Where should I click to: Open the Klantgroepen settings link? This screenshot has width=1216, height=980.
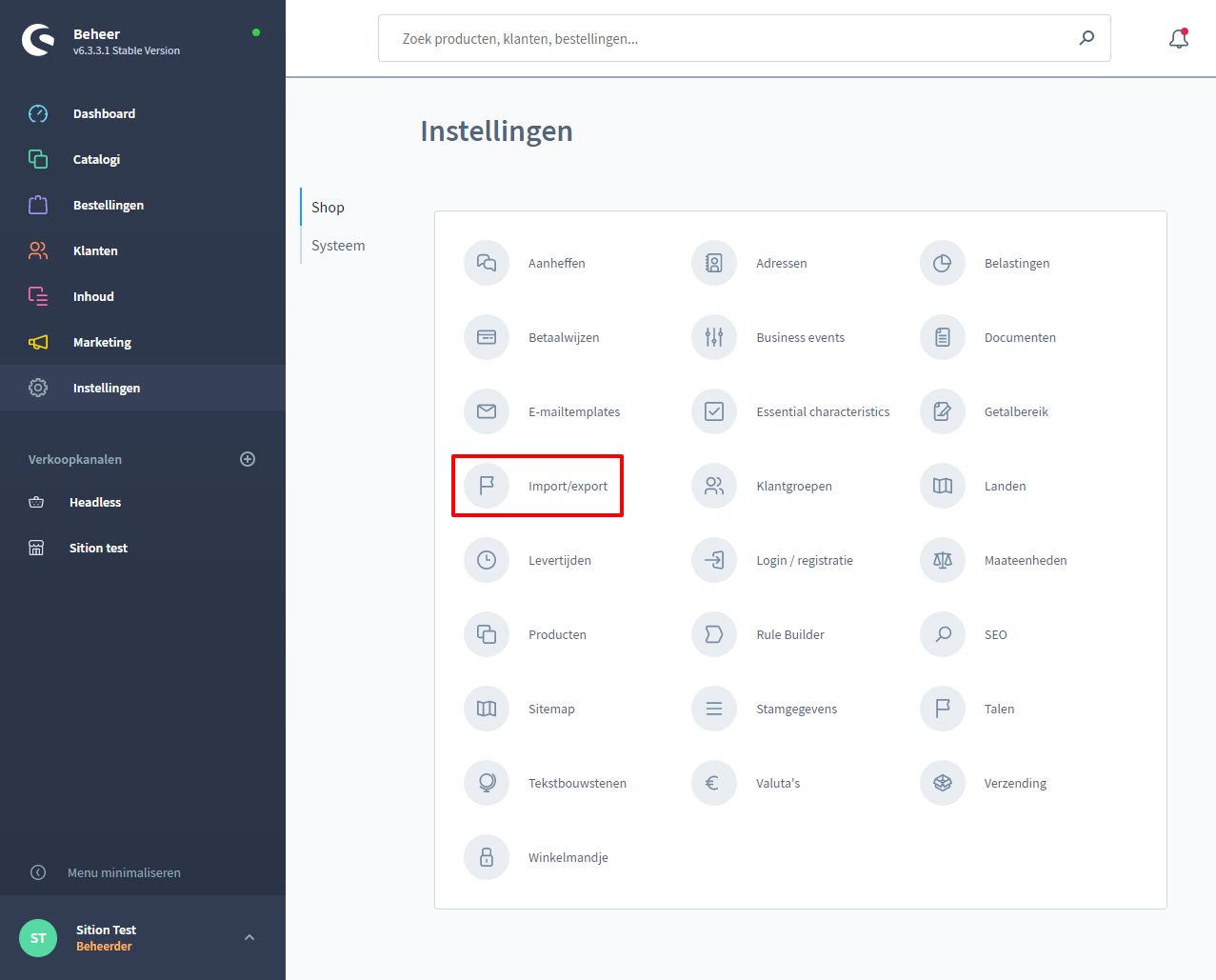tap(793, 486)
